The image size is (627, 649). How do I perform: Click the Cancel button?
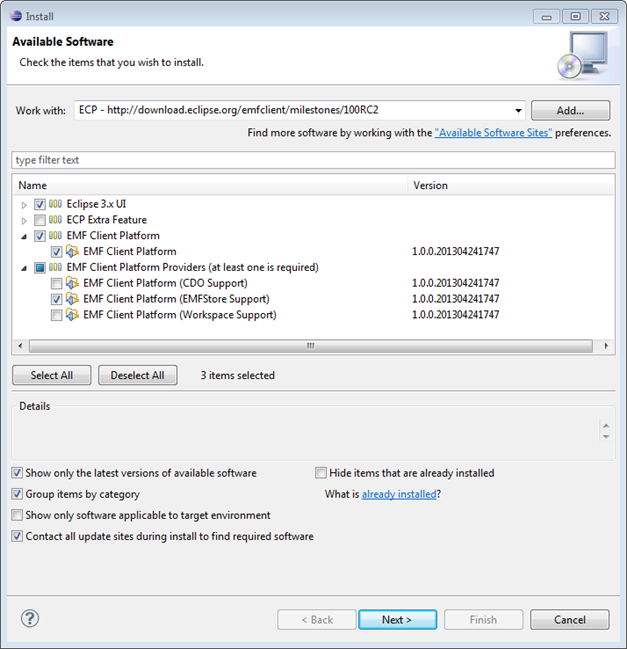(570, 620)
